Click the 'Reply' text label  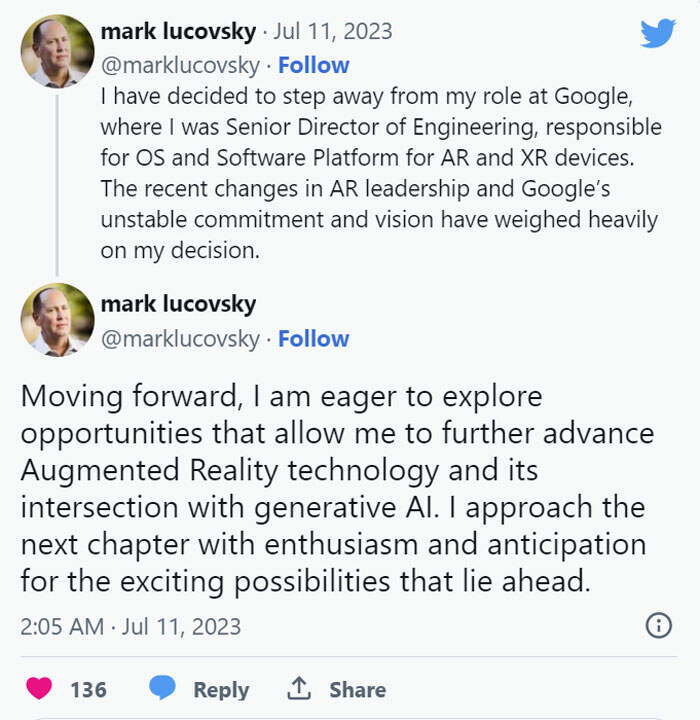click(220, 689)
